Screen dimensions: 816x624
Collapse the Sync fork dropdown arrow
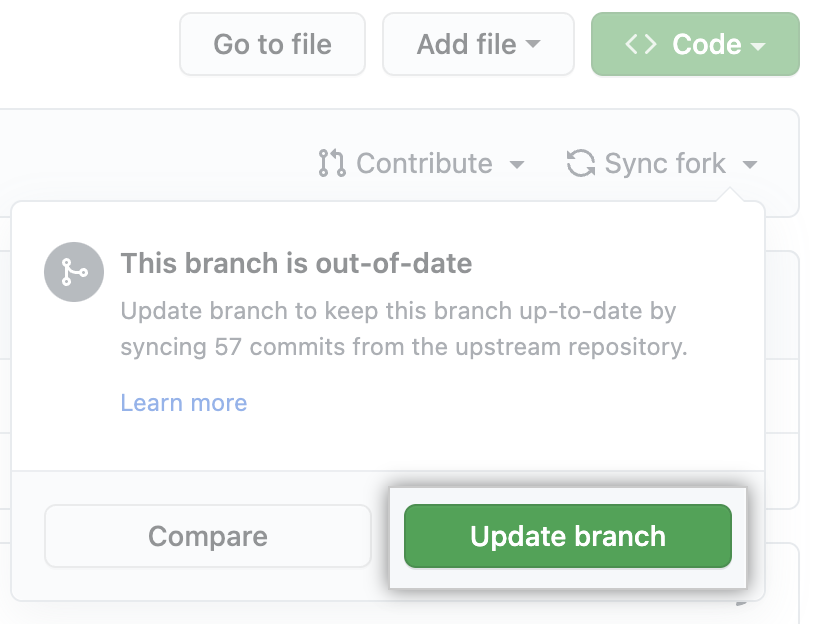pyautogui.click(x=750, y=164)
